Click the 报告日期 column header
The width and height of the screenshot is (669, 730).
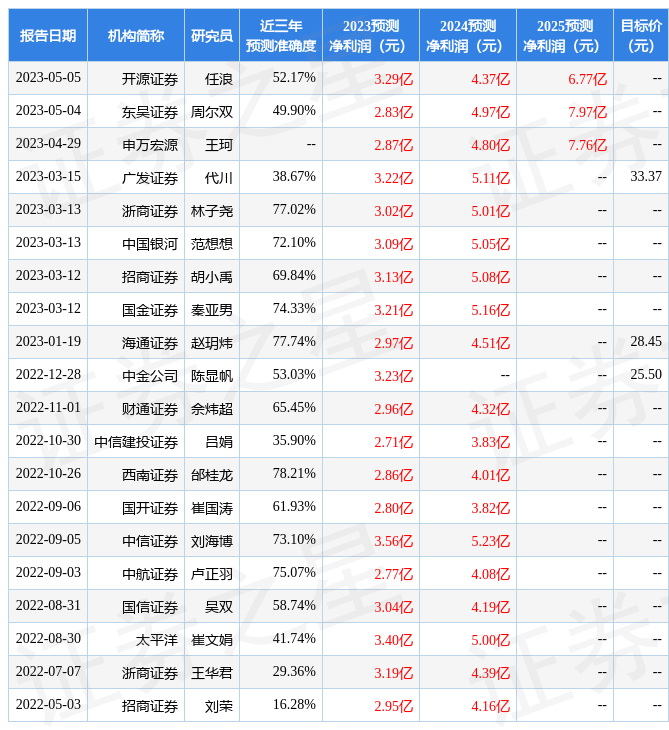(48, 35)
